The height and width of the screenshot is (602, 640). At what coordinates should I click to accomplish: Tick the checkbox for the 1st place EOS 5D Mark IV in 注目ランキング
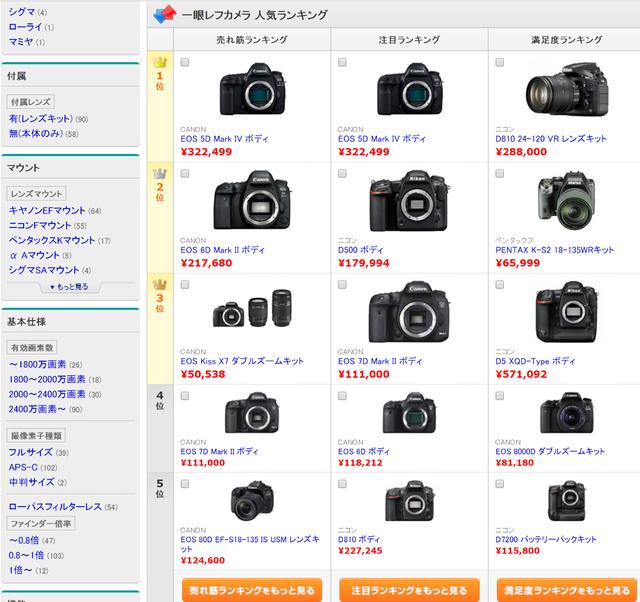click(342, 62)
